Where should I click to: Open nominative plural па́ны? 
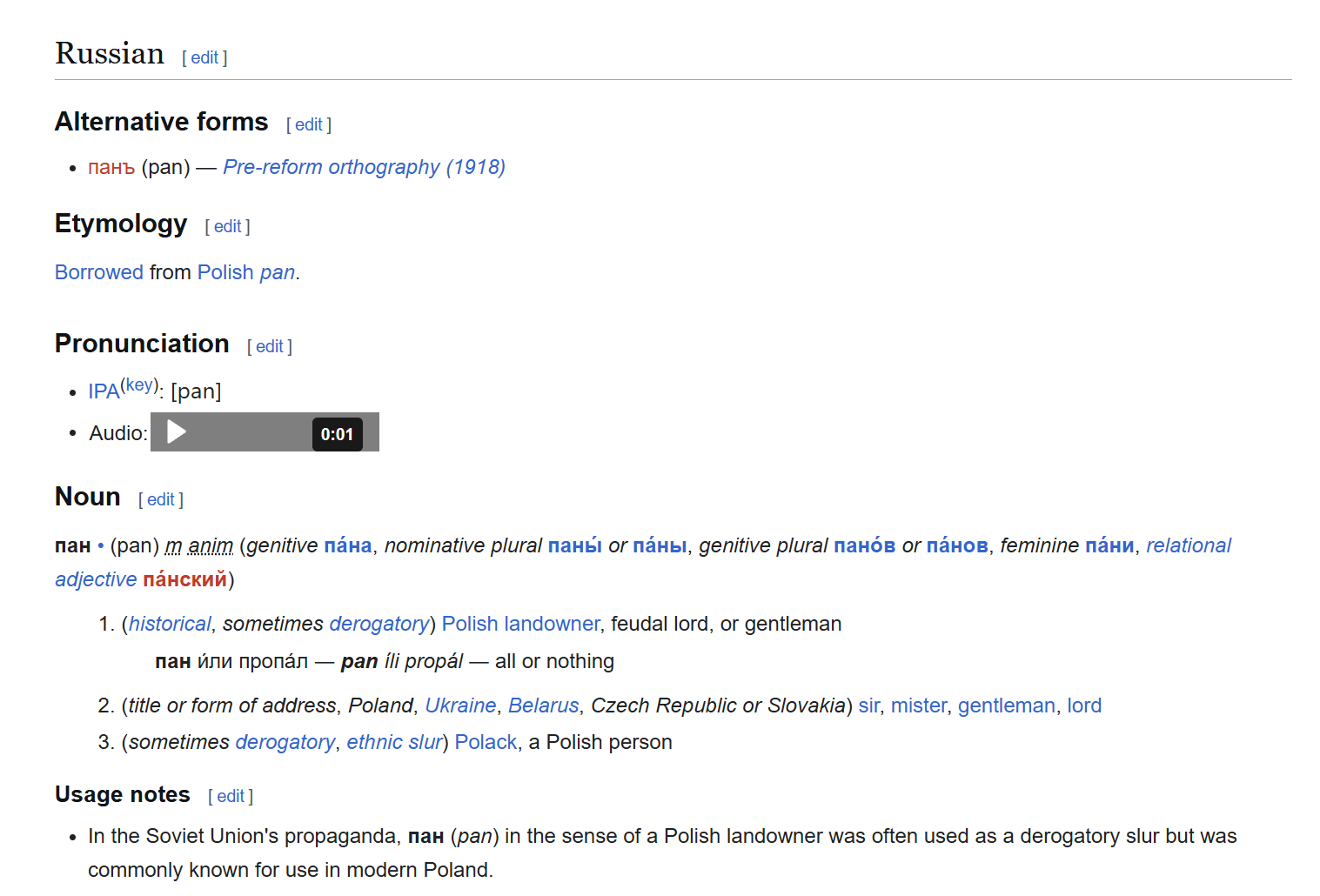[660, 545]
